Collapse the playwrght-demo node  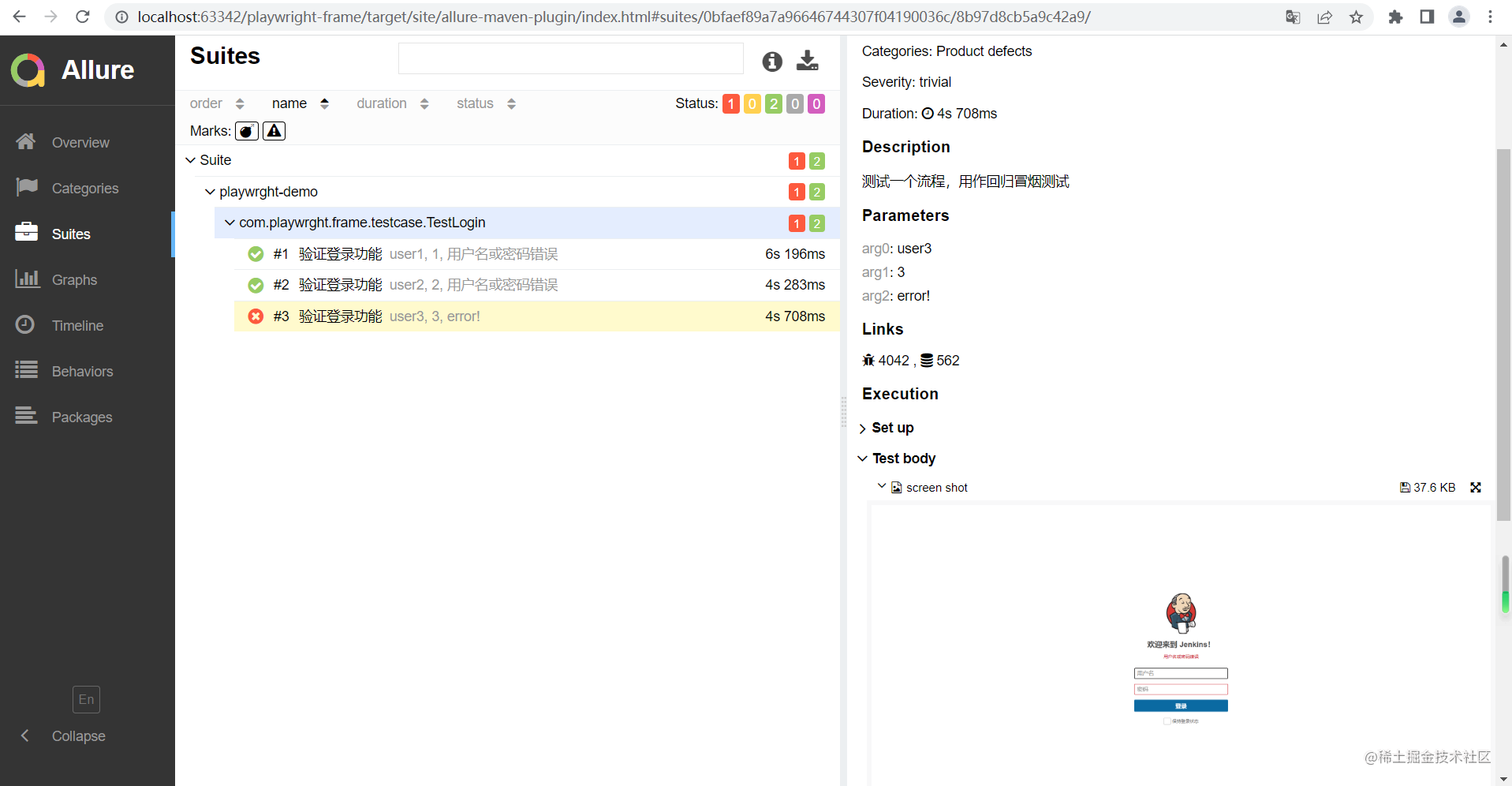pos(517,192)
